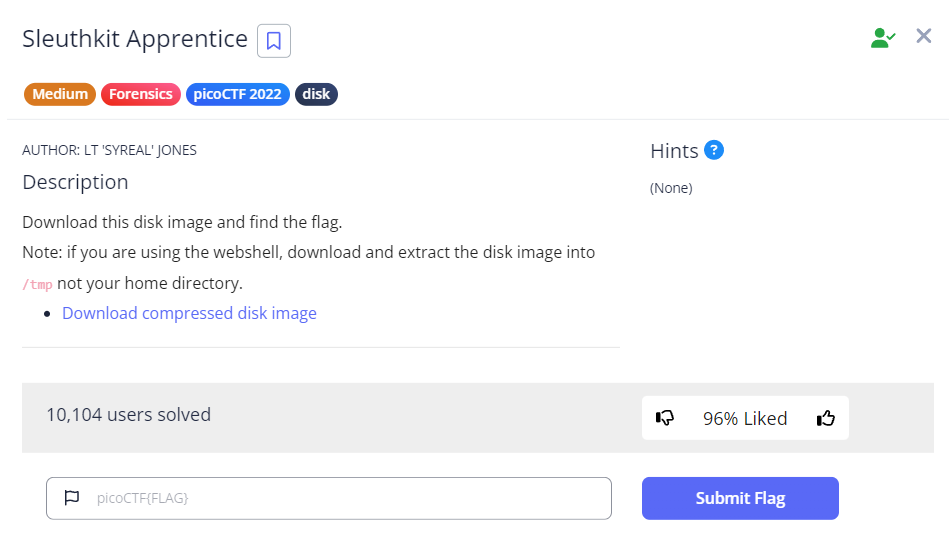Click the Hints heading
The width and height of the screenshot is (951, 553).
point(674,151)
